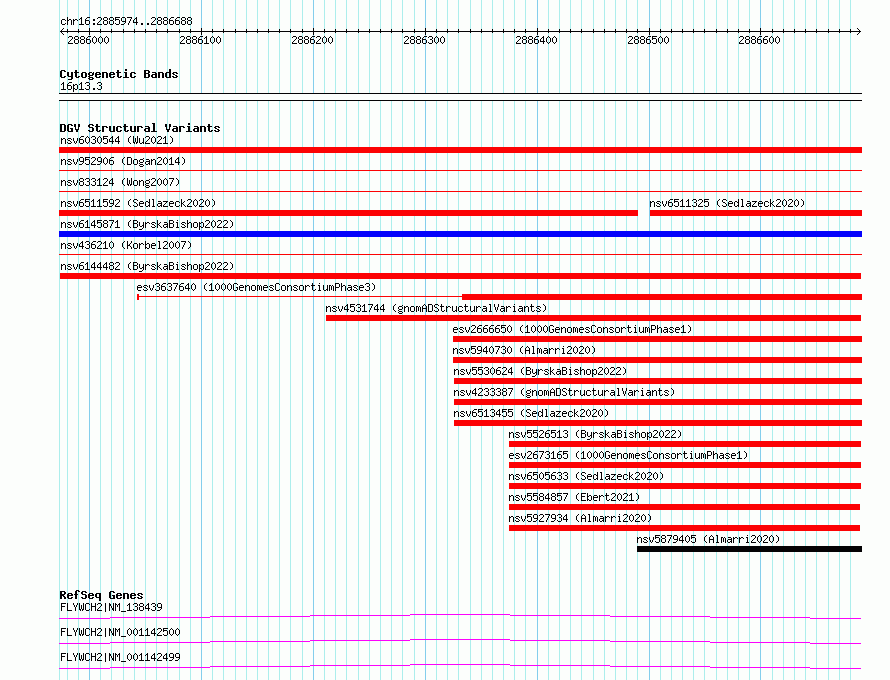Click the nsv5530624 red variant bar
Viewport: 890px width, 680px height.
(658, 381)
